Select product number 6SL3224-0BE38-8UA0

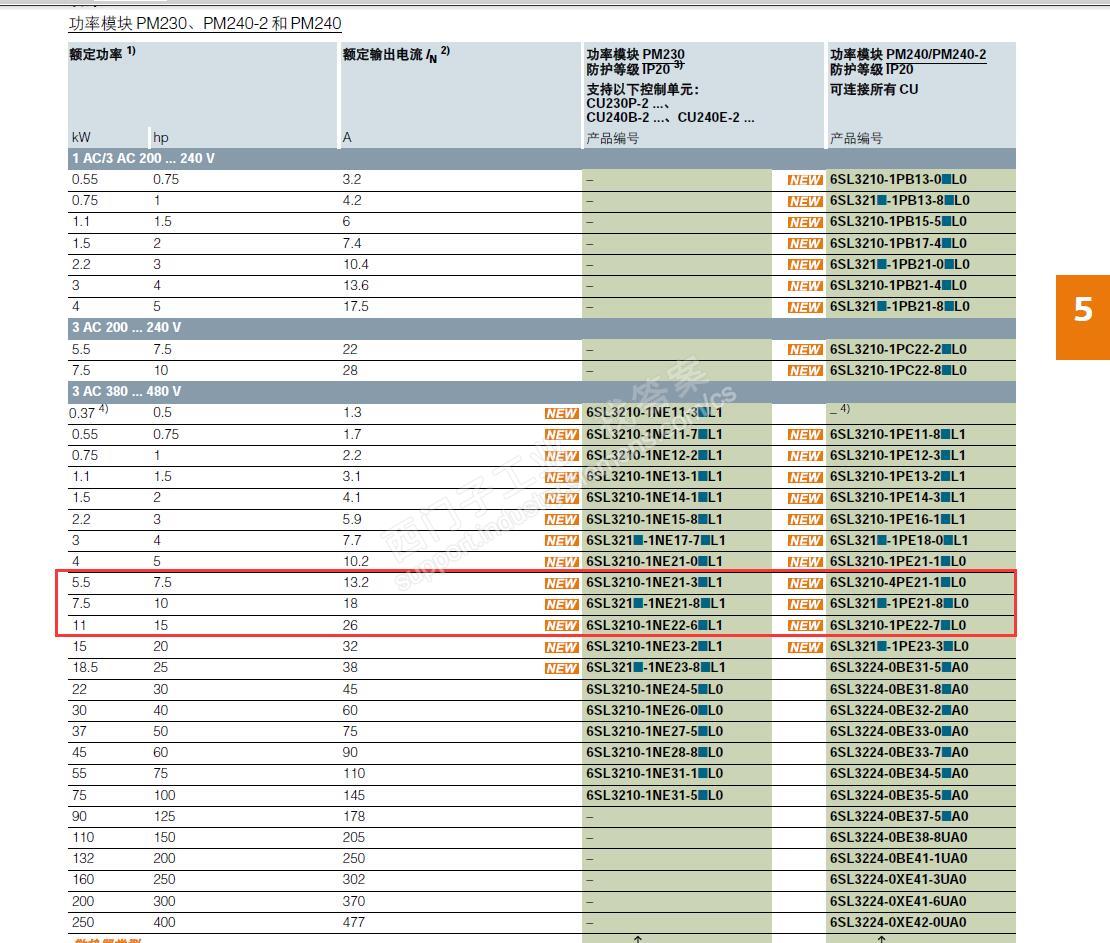[x=899, y=838]
